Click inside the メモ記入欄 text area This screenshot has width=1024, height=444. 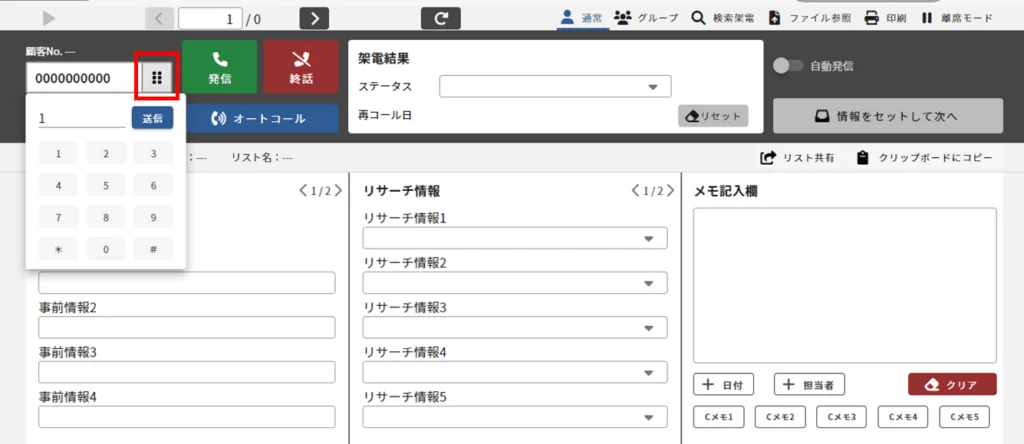tap(844, 285)
